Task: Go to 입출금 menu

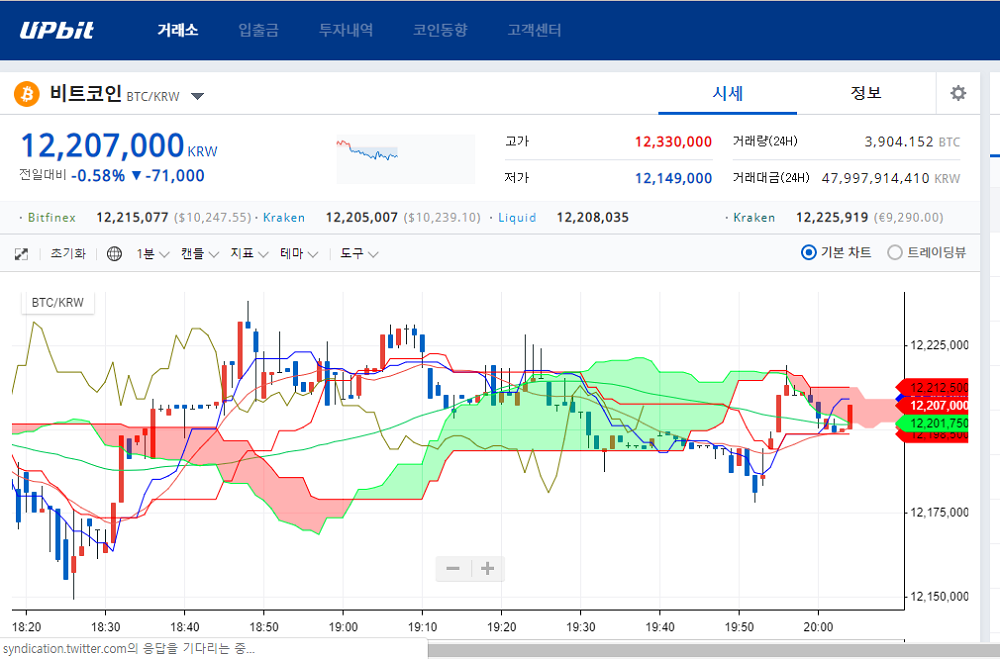Action: tap(258, 30)
